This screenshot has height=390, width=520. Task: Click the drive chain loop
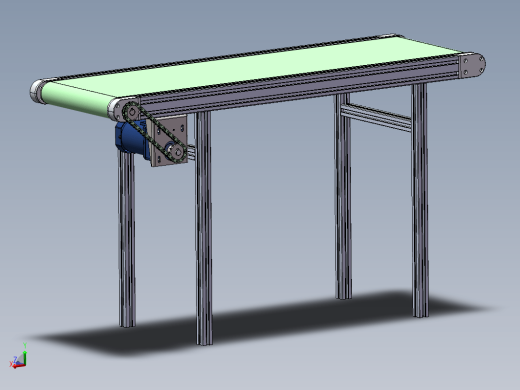click(154, 133)
